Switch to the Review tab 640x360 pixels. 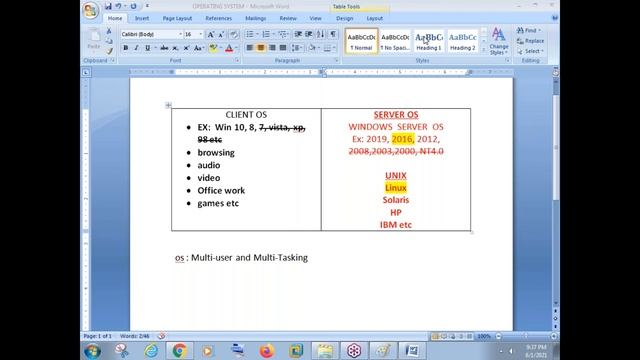(288, 18)
